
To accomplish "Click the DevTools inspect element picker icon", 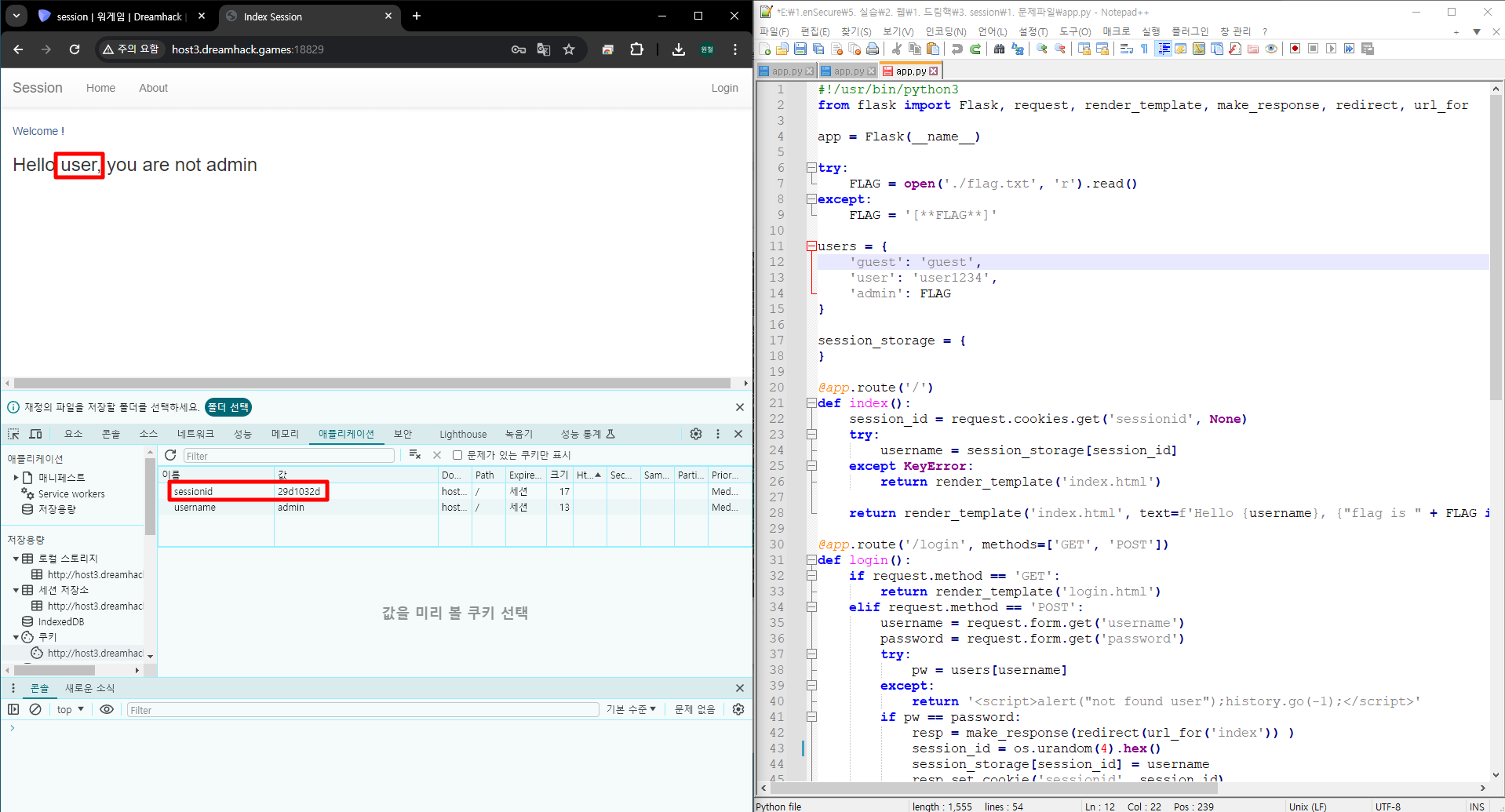I will [x=13, y=434].
